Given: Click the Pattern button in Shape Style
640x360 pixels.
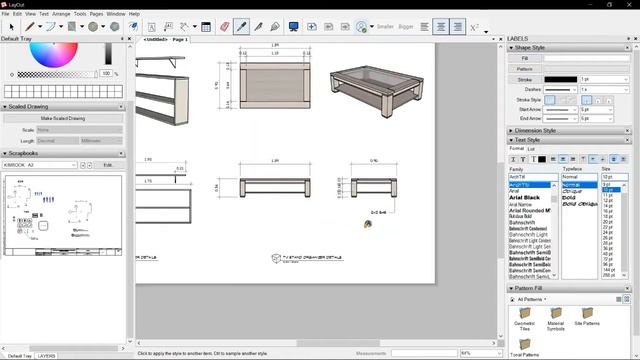Looking at the screenshot, I should 525,69.
